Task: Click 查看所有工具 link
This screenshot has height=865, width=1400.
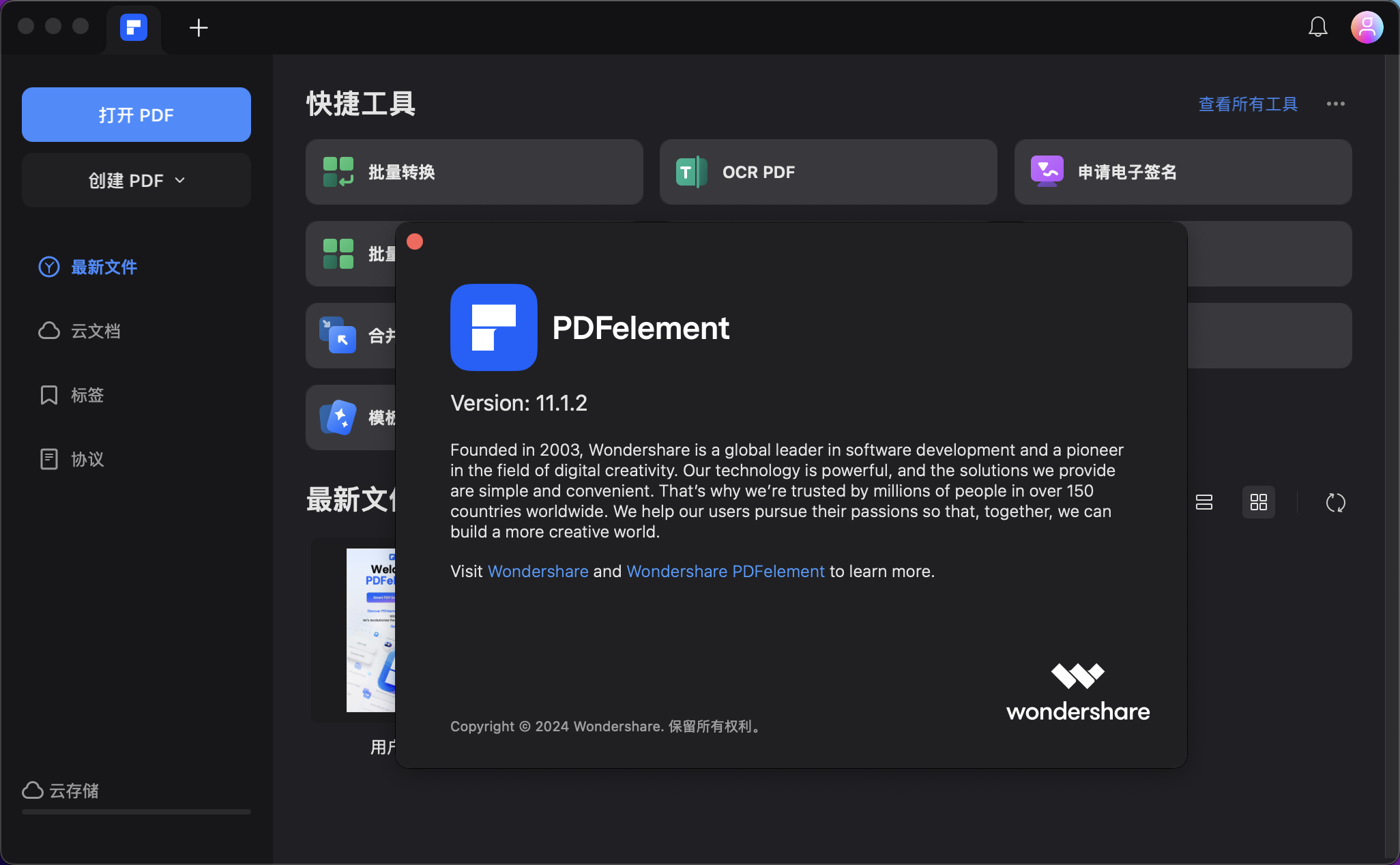Action: pos(1248,104)
